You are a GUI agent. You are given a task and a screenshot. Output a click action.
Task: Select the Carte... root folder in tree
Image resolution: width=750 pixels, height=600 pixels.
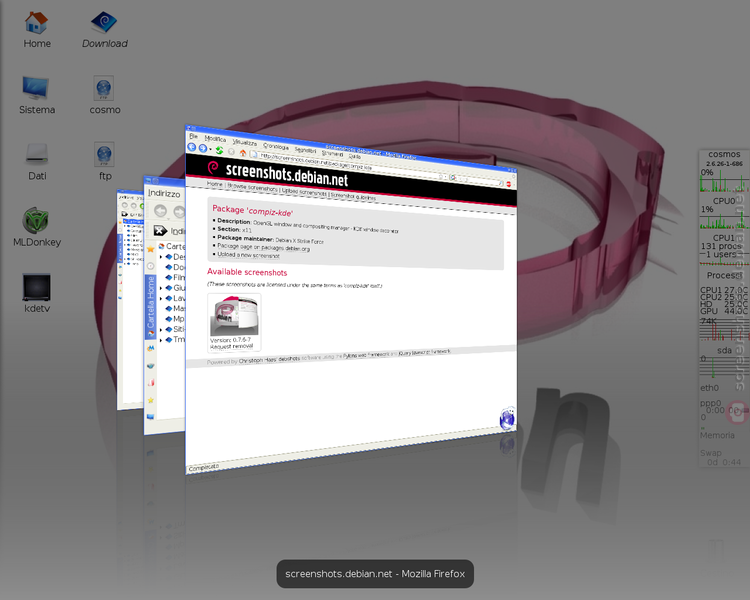pyautogui.click(x=171, y=246)
